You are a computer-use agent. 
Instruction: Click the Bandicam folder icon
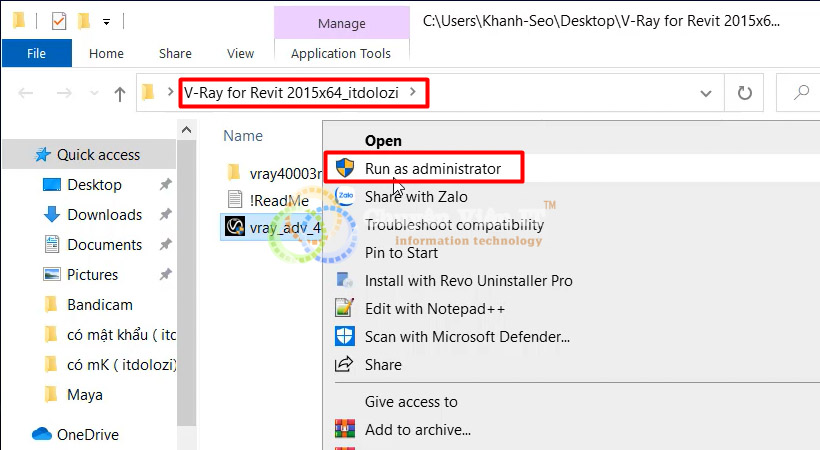tap(51, 305)
